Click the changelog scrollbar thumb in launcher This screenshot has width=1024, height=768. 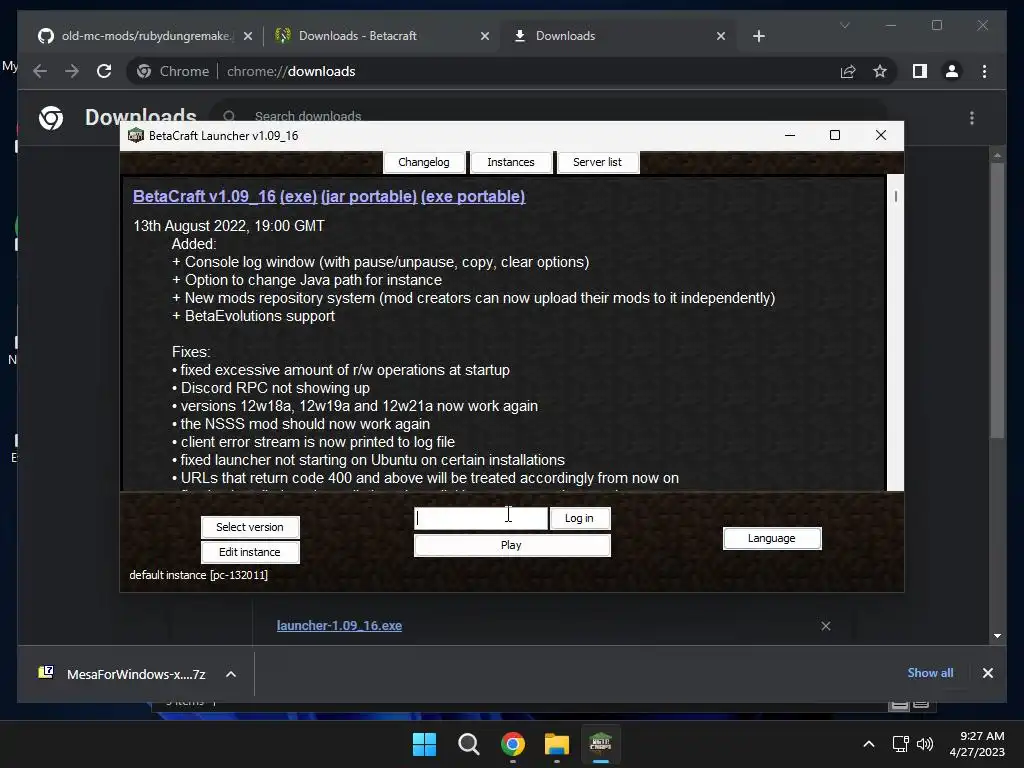tap(895, 196)
